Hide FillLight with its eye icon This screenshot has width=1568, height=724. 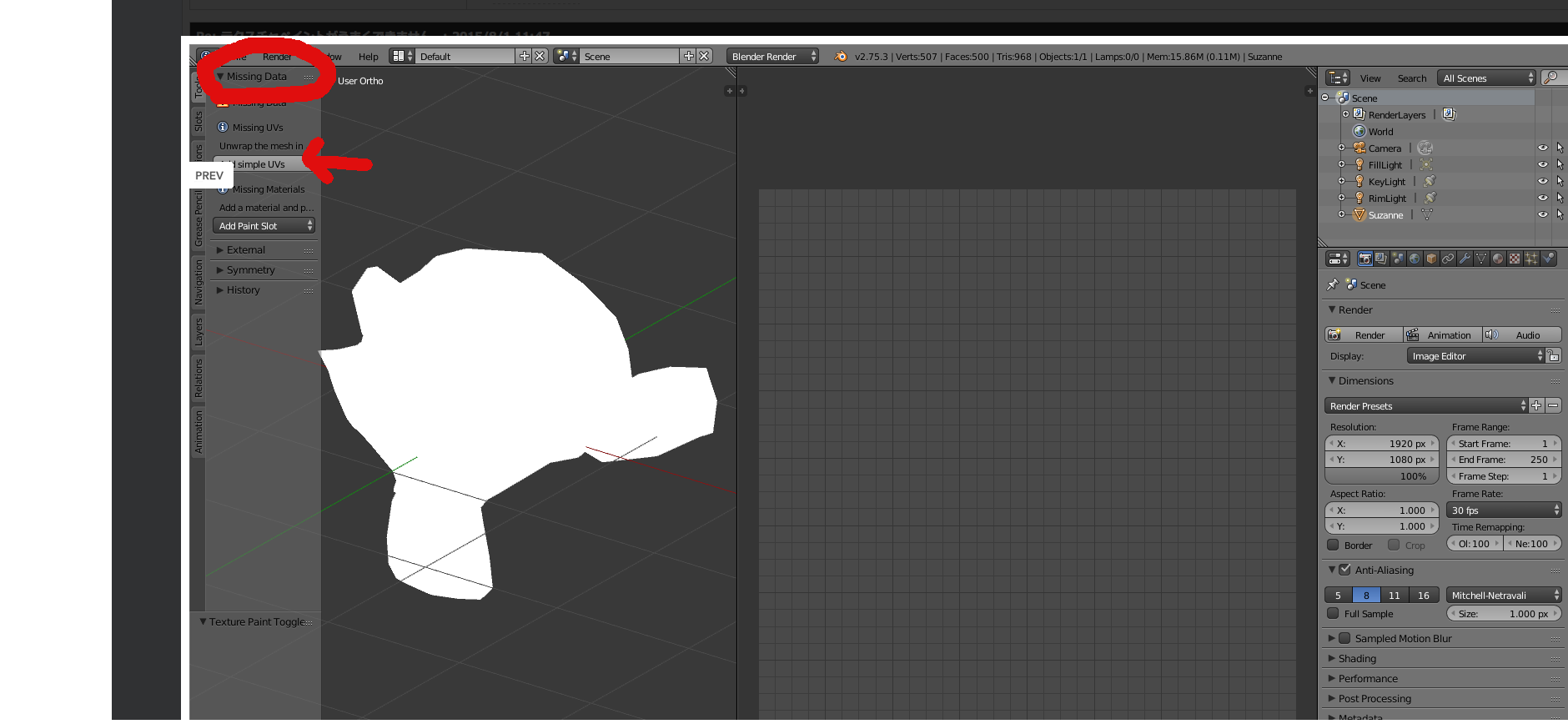1543,164
